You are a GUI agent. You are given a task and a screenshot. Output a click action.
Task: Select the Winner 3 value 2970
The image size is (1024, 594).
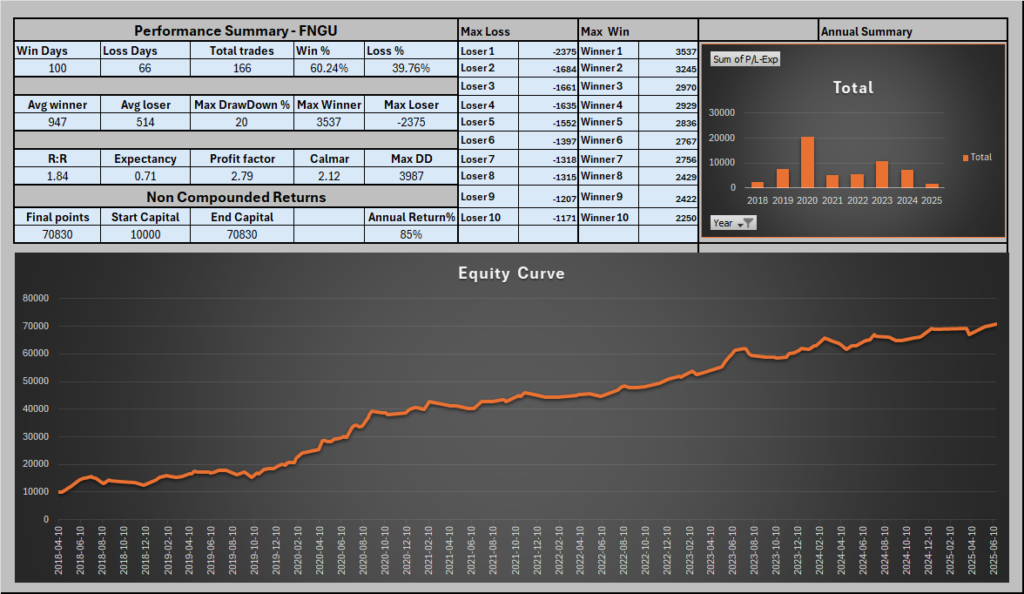(x=668, y=87)
